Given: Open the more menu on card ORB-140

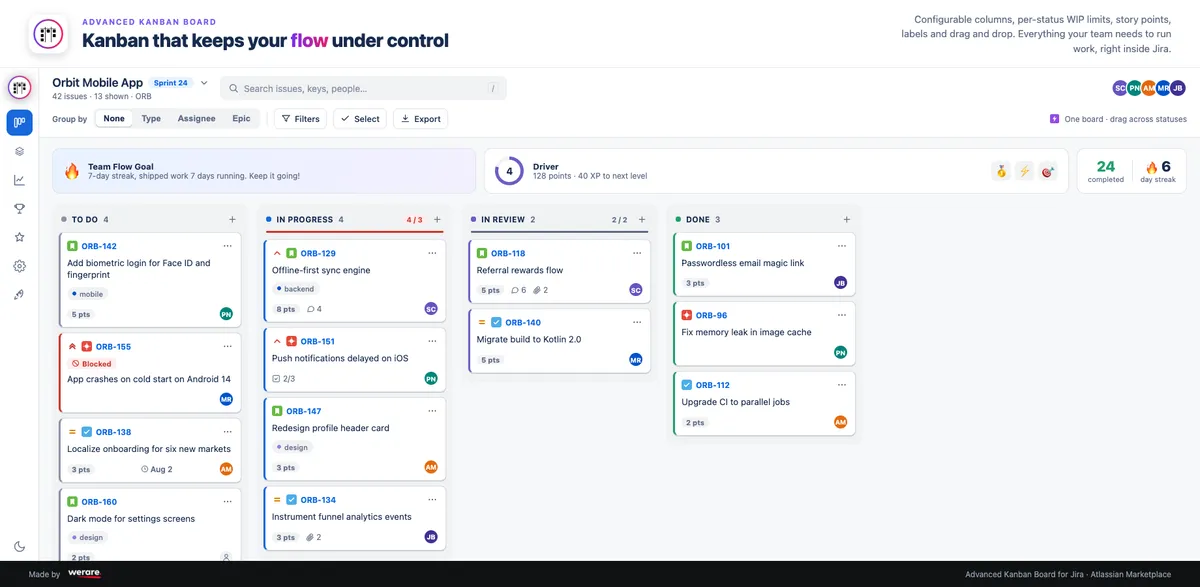Looking at the screenshot, I should [x=638, y=322].
